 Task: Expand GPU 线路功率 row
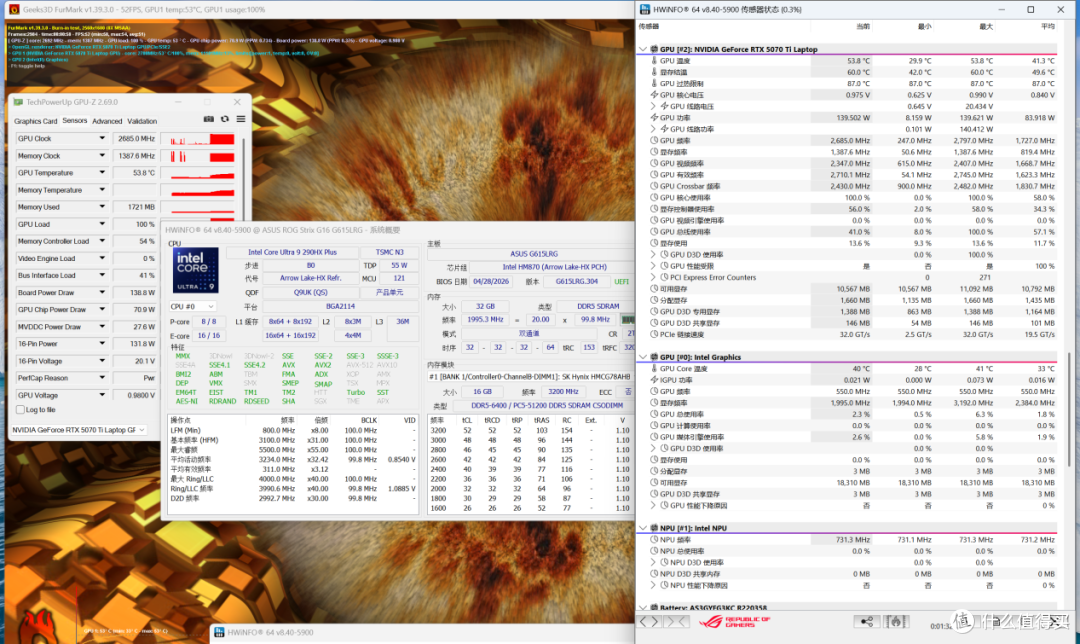tap(654, 129)
